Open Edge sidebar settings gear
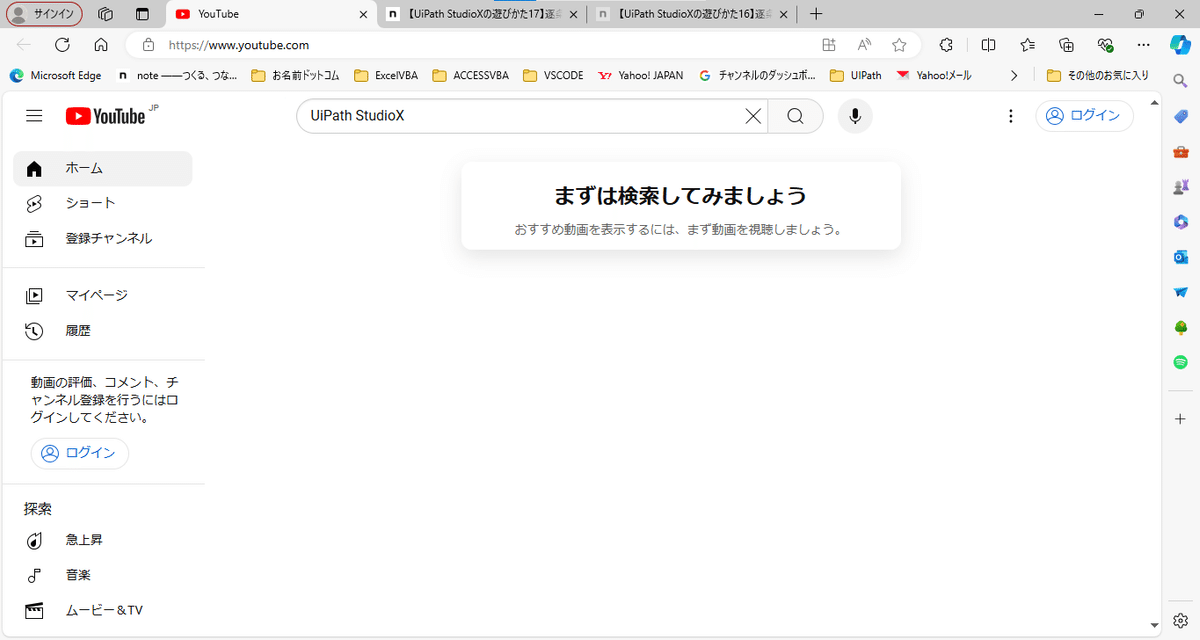This screenshot has height=640, width=1200. click(x=1181, y=620)
